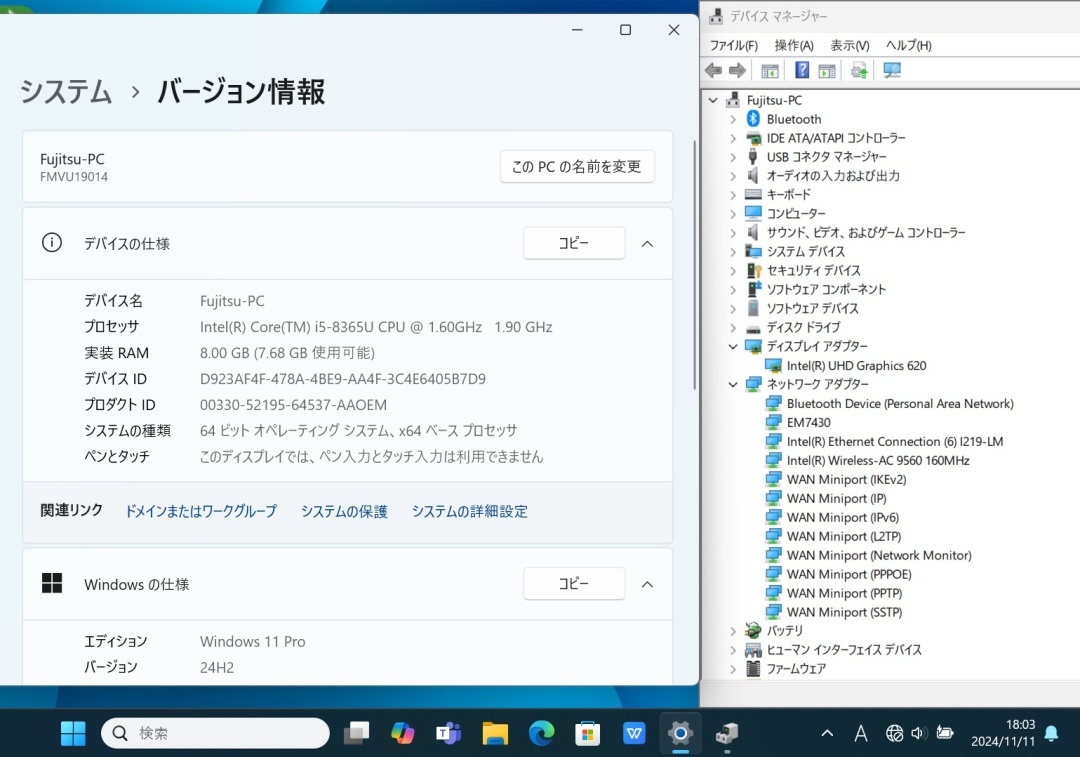The height and width of the screenshot is (757, 1080).
Task: Expand the Bluetooth category
Action: tap(733, 120)
